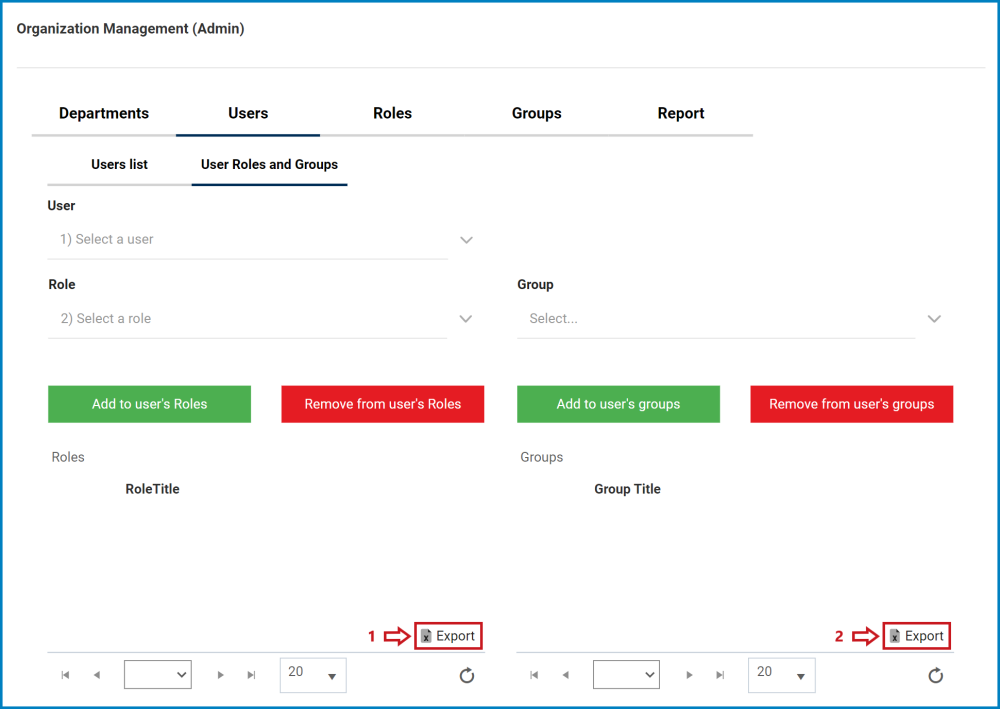Switch to the Departments tab
Viewport: 1000px width, 709px height.
104,113
